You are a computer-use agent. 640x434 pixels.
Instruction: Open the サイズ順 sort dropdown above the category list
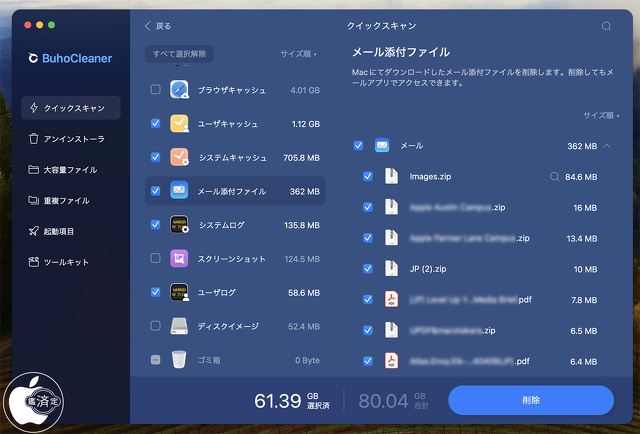click(x=298, y=54)
